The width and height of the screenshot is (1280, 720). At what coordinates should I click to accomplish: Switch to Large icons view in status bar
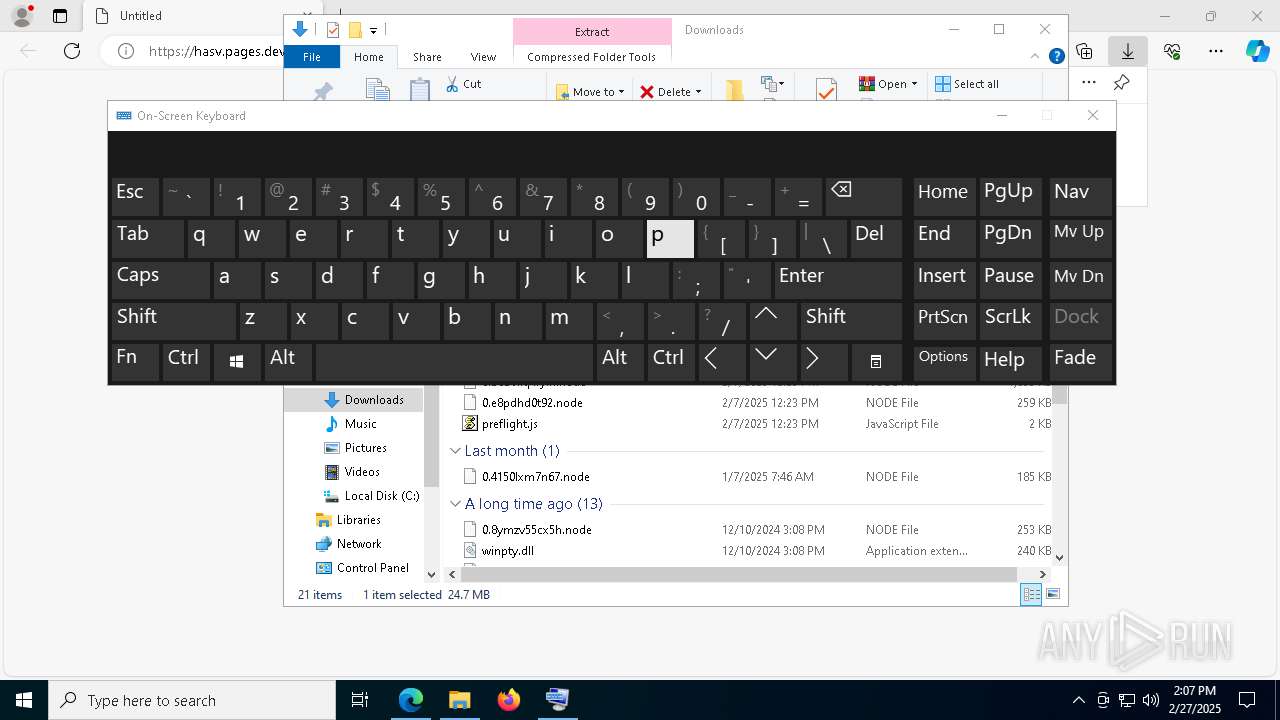(x=1053, y=595)
